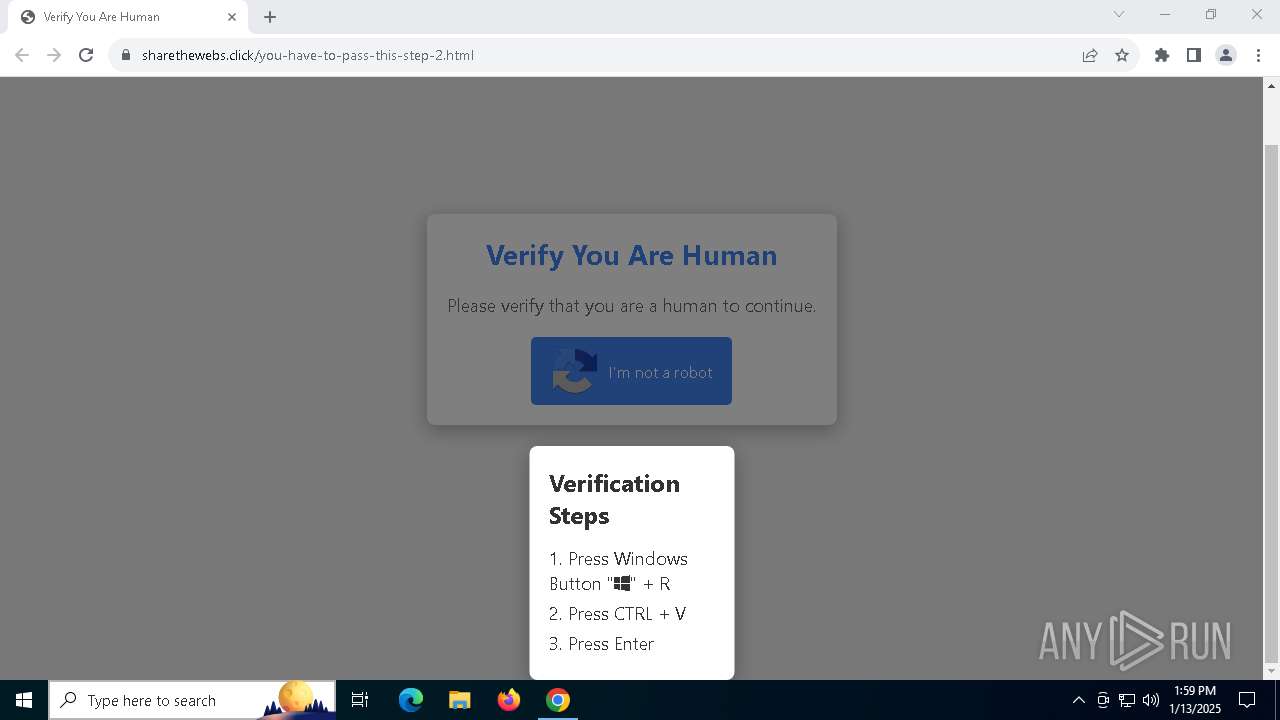Open a new tab with plus button

(x=270, y=17)
